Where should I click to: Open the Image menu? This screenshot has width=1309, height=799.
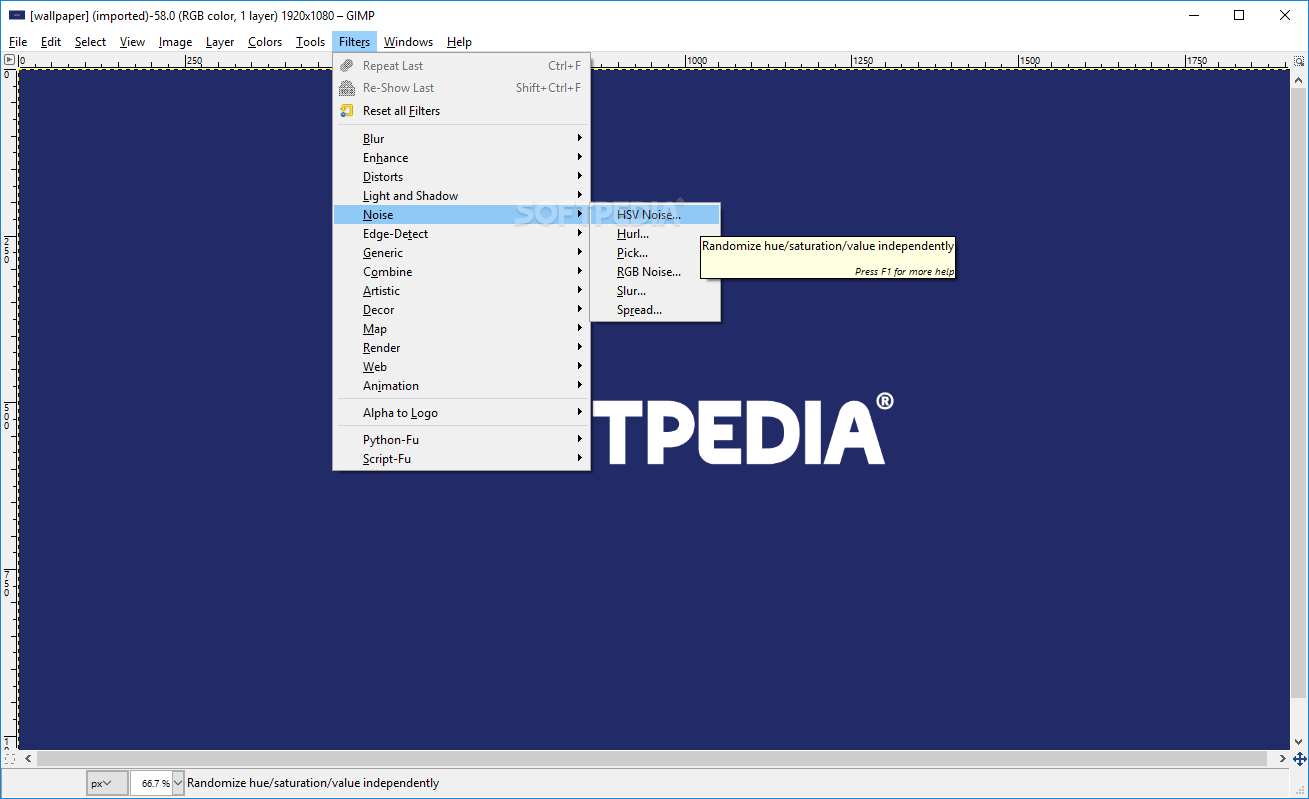pyautogui.click(x=175, y=42)
